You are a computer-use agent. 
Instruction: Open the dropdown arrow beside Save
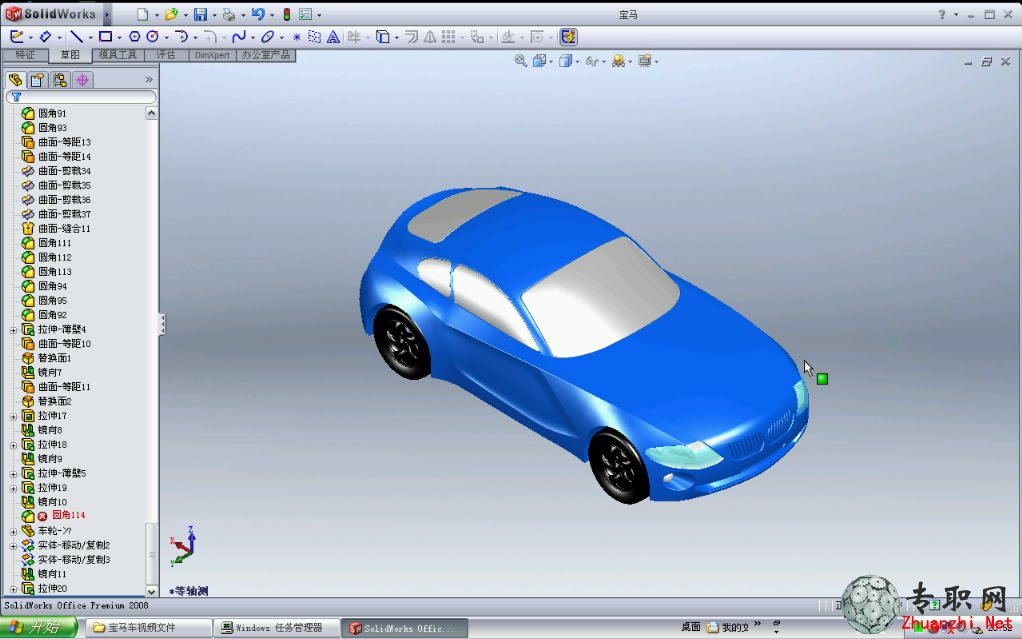[x=214, y=14]
